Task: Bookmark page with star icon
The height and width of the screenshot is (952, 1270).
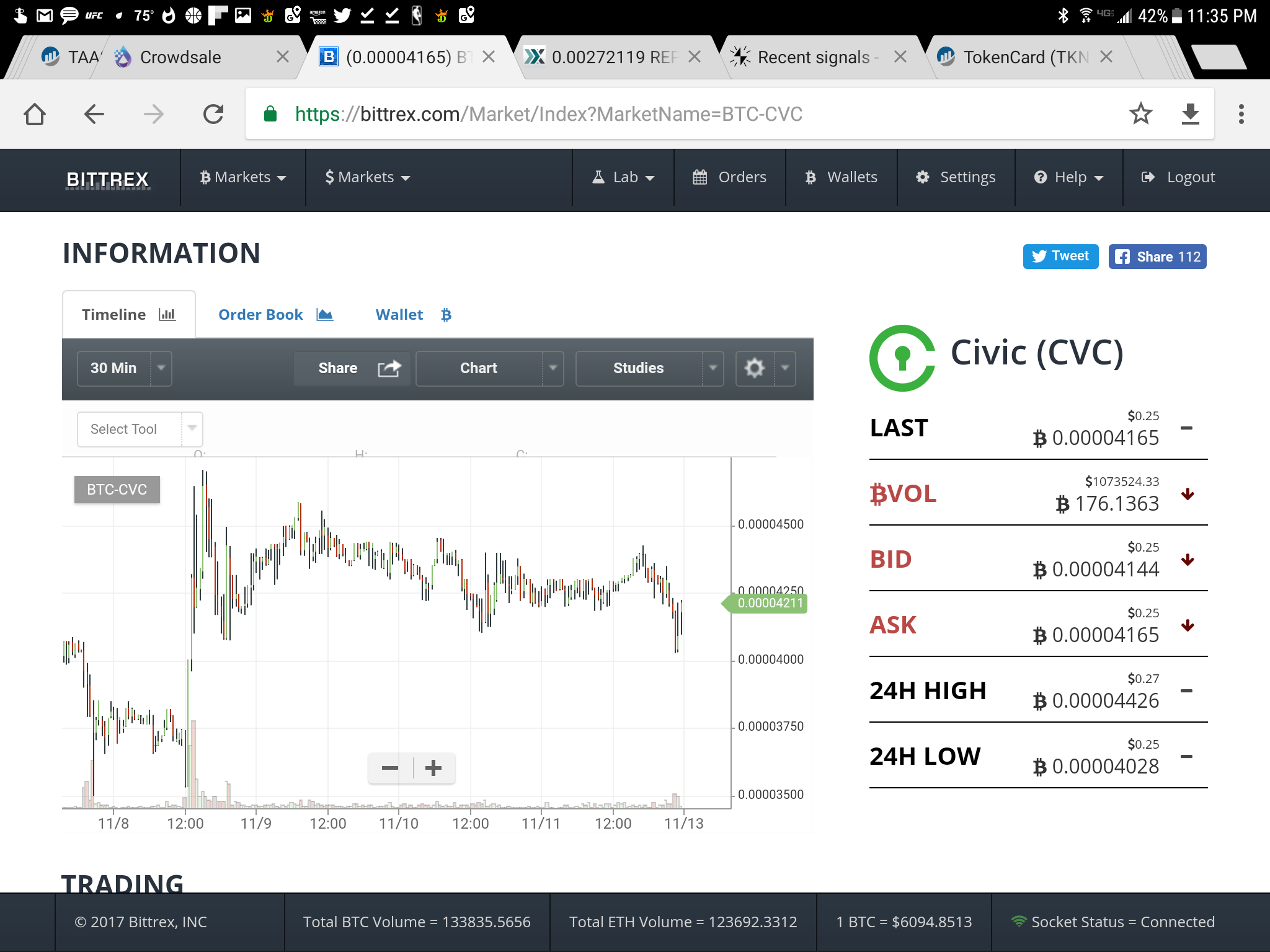Action: click(1140, 114)
